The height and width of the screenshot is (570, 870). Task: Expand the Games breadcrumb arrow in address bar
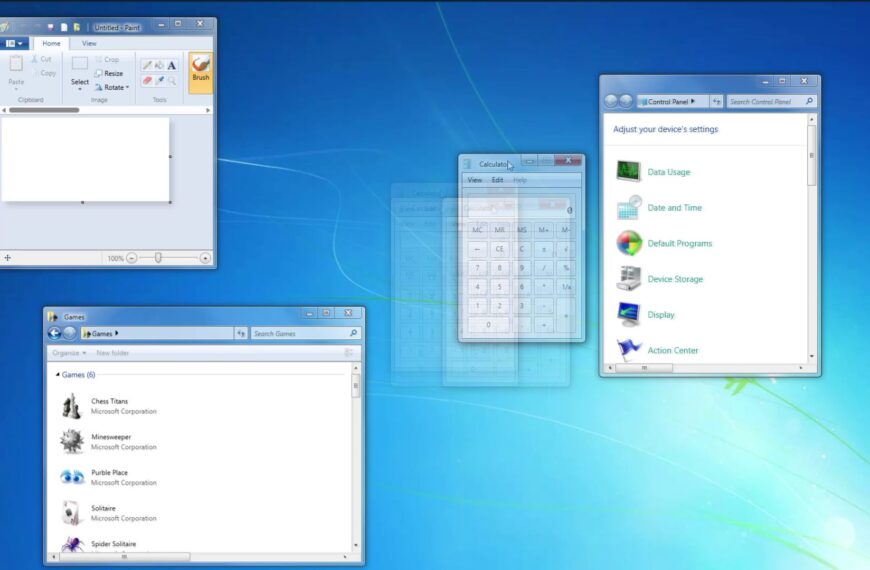coord(117,333)
